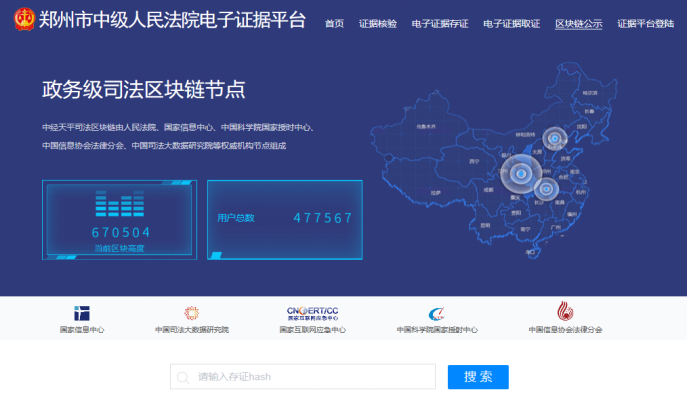The image size is (688, 404).
Task: Click the 乌鲁木齐 label on the map
Action: [426, 126]
